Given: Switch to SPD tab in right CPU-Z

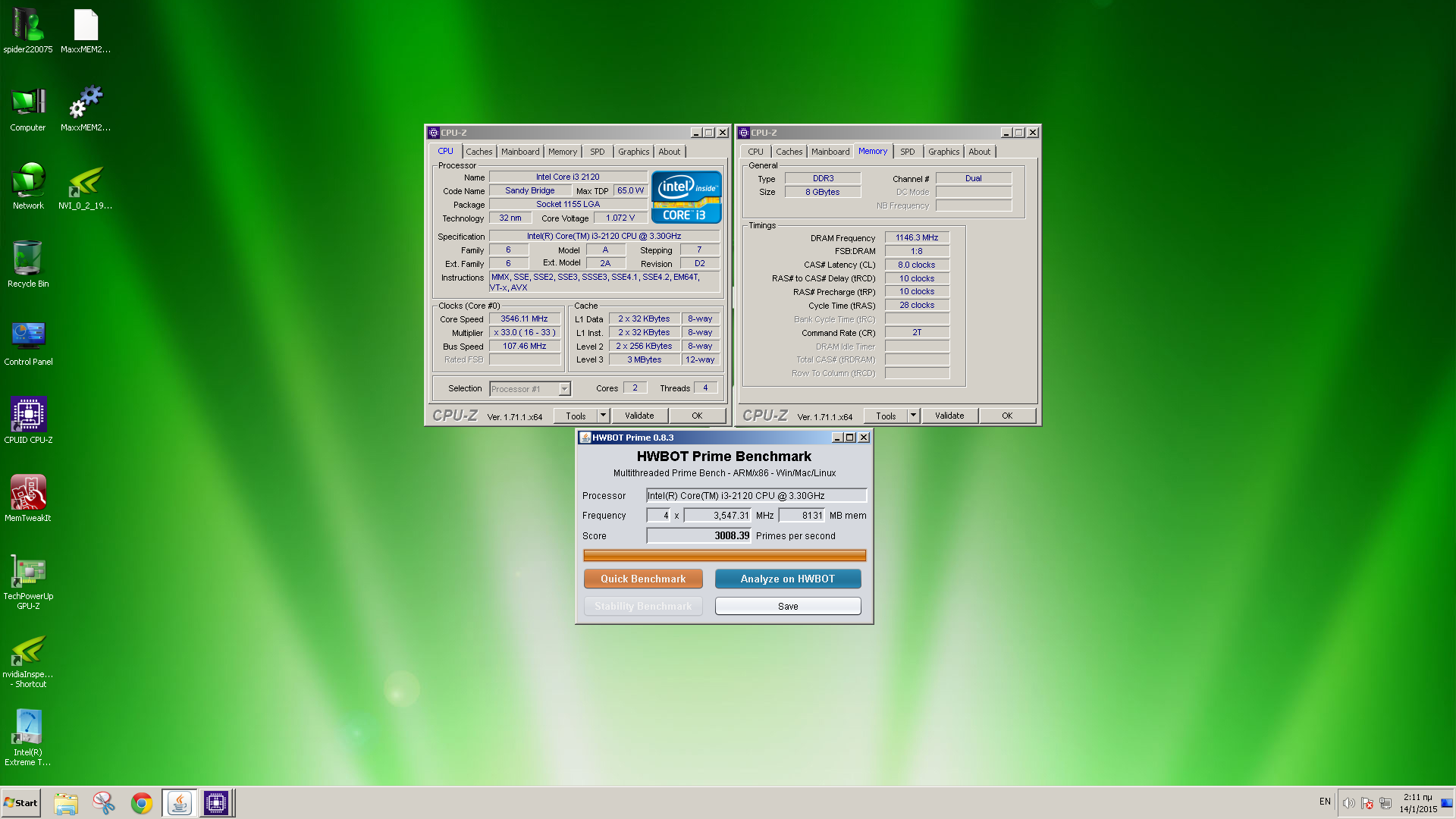Looking at the screenshot, I should click(x=908, y=152).
